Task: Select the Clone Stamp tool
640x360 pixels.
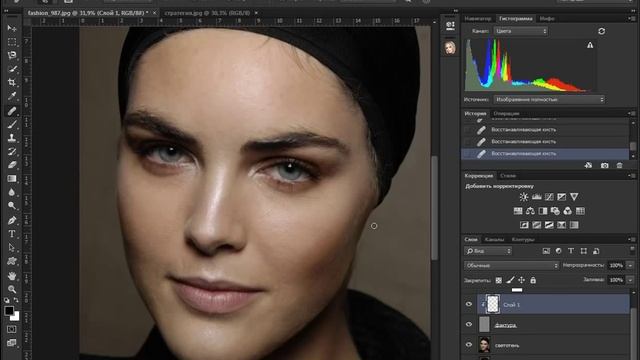Action: [12, 138]
